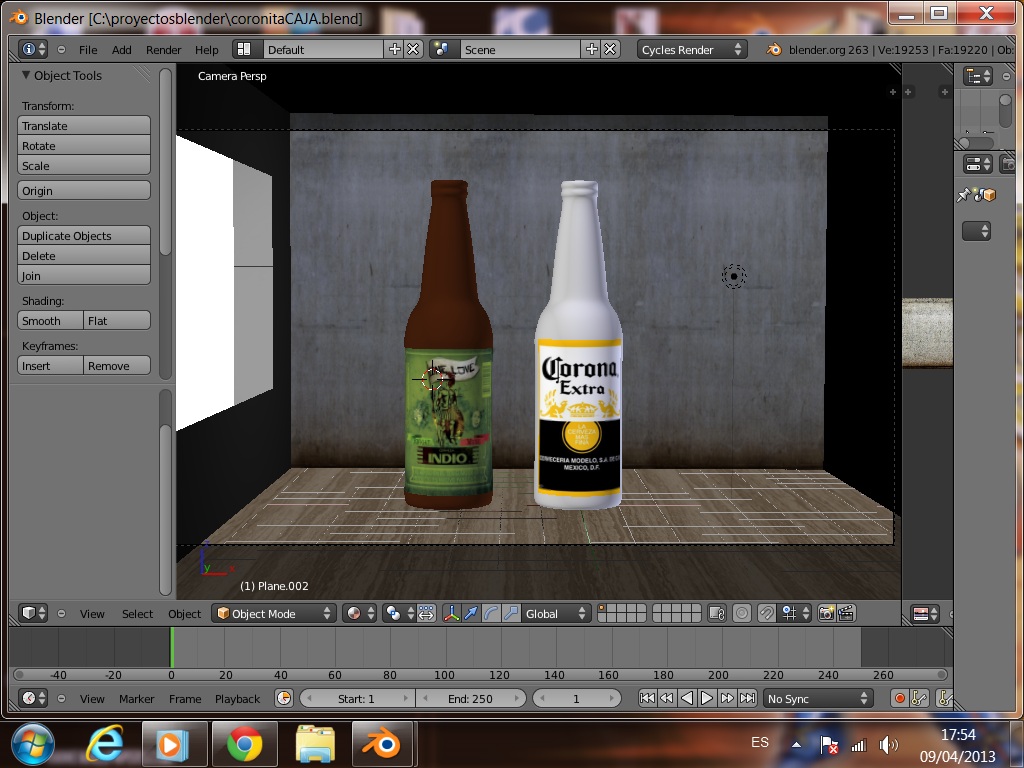Viewport: 1024px width, 768px height.
Task: Click Duplicate Objects
Action: pyautogui.click(x=84, y=236)
